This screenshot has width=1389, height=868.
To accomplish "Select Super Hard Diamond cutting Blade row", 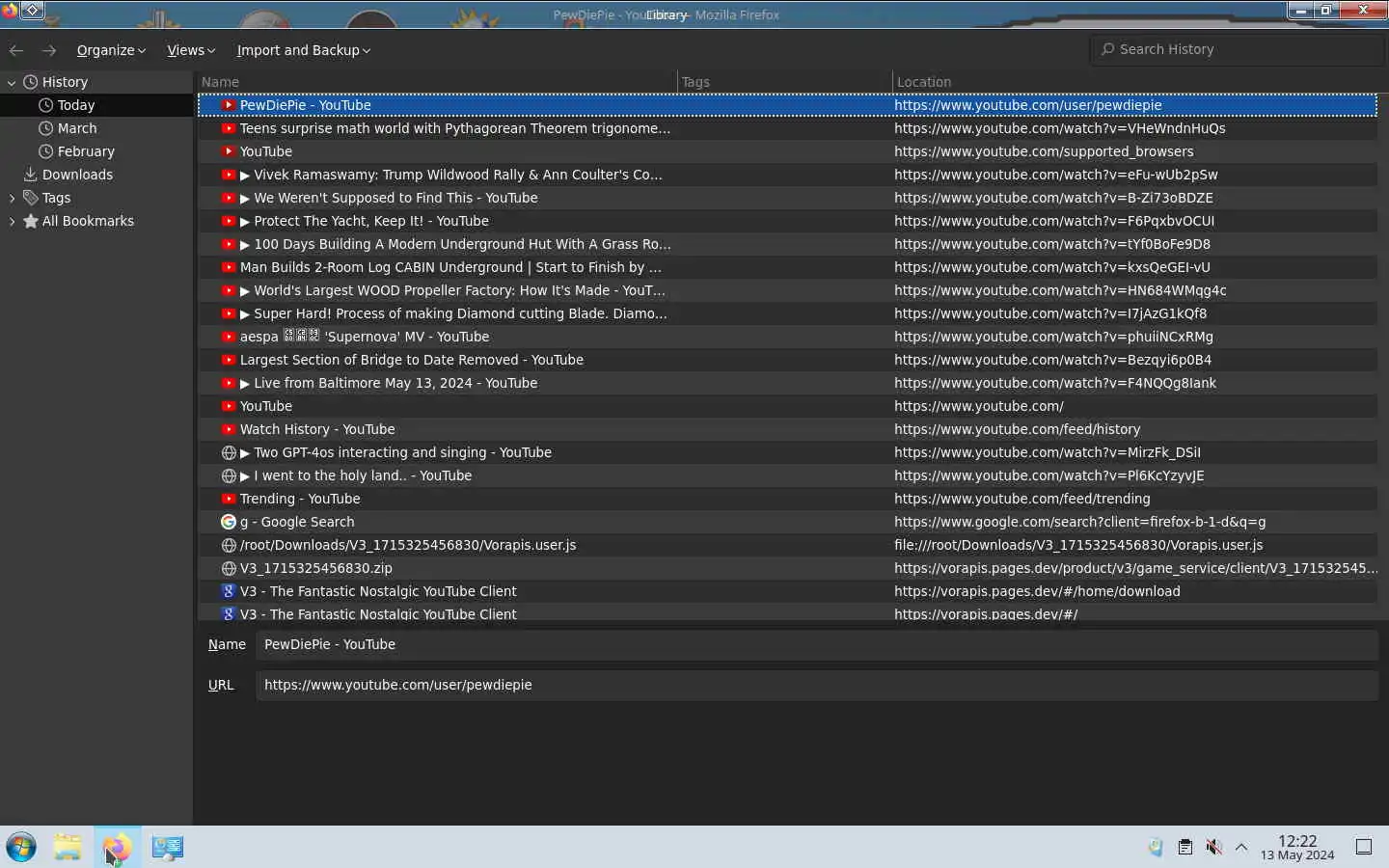I will coord(788,313).
